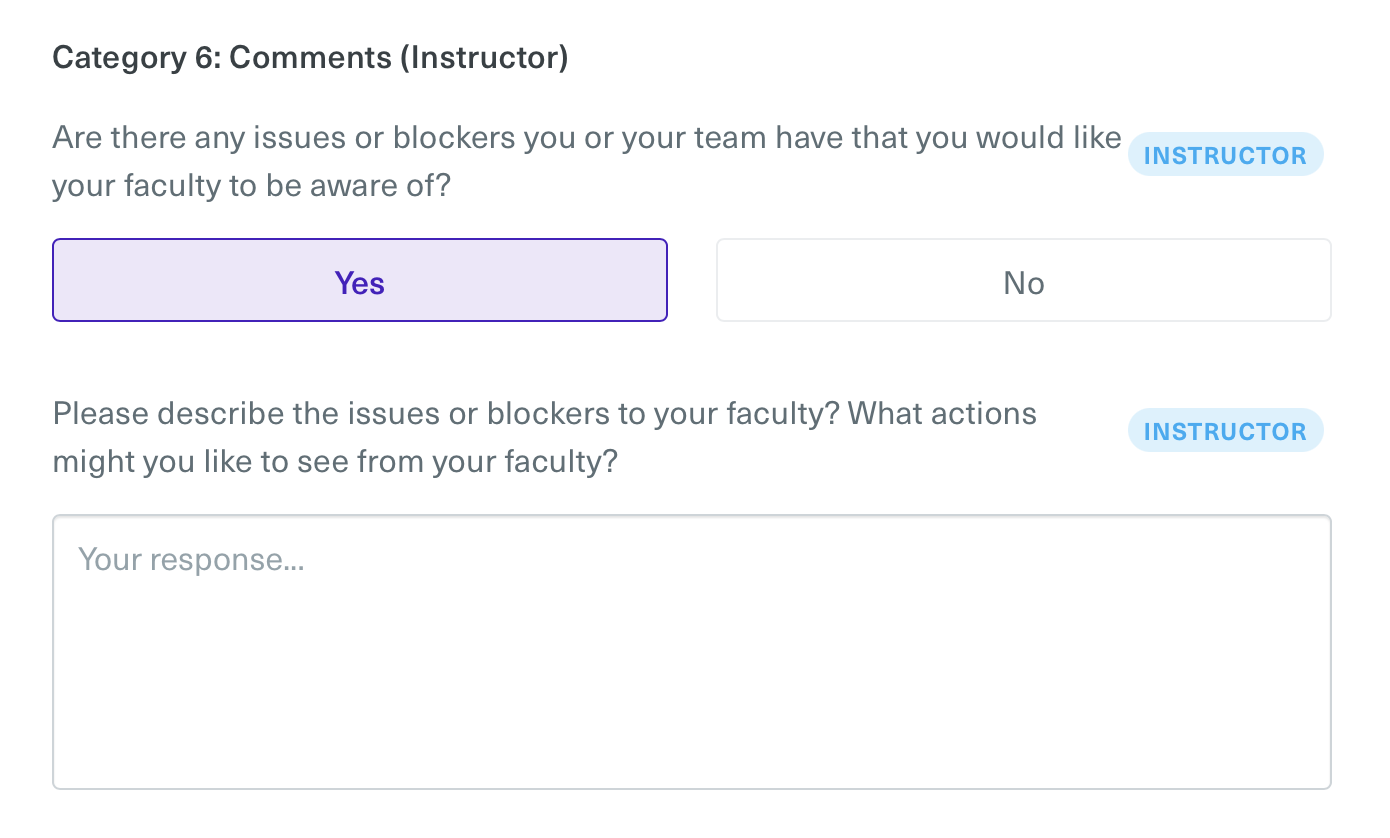Viewport: 1390px width, 838px height.
Task: Select the Yes answer option
Action: tap(360, 280)
